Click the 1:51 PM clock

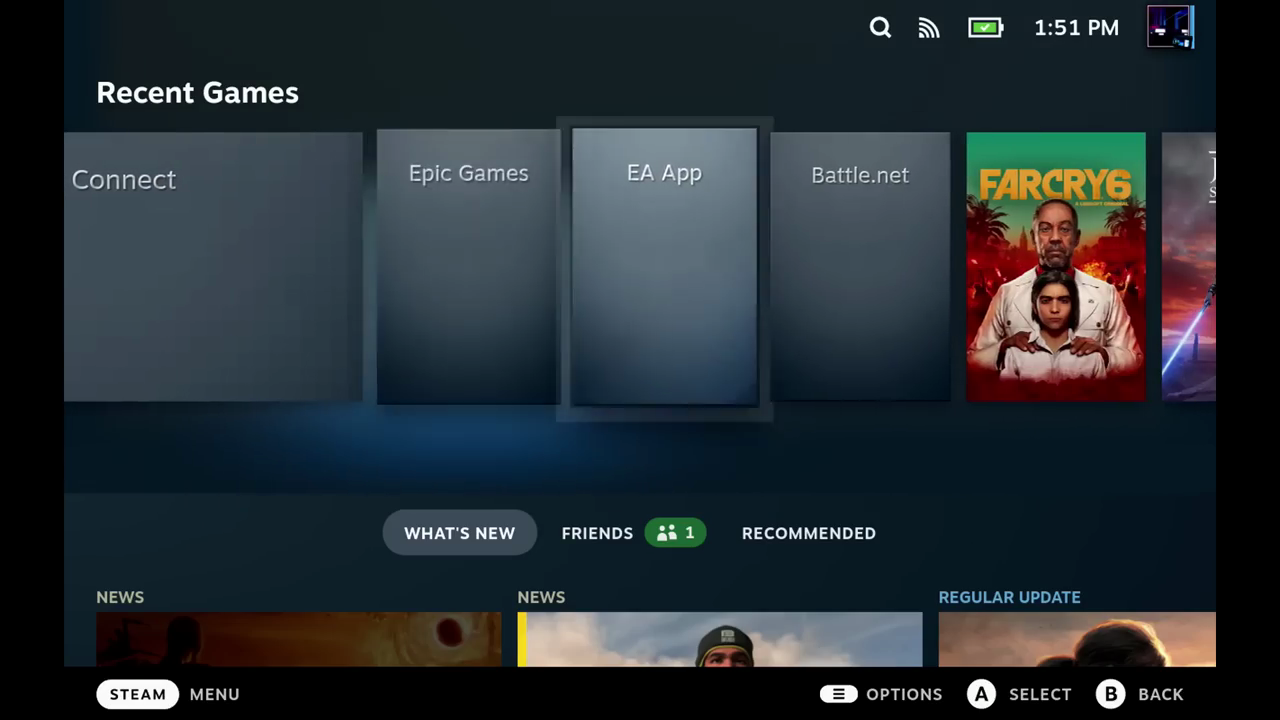(1076, 28)
